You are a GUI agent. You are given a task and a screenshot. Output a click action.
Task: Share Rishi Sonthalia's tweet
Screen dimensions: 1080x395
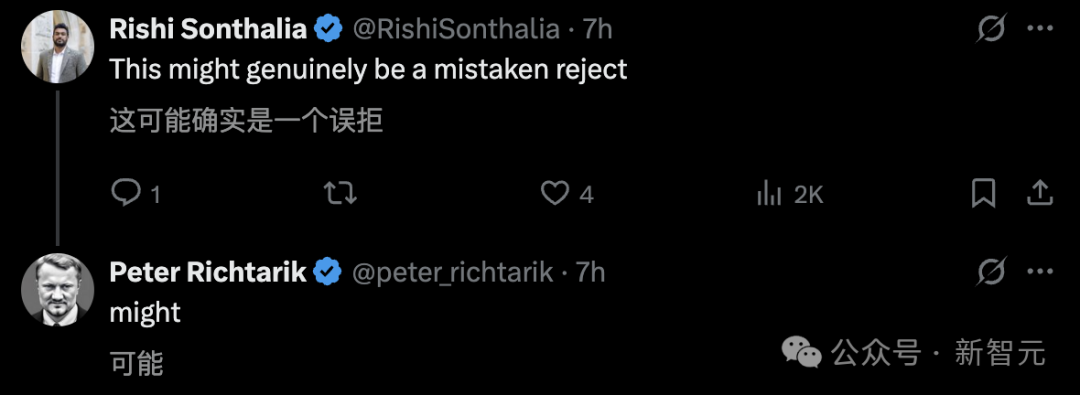pyautogui.click(x=1039, y=194)
